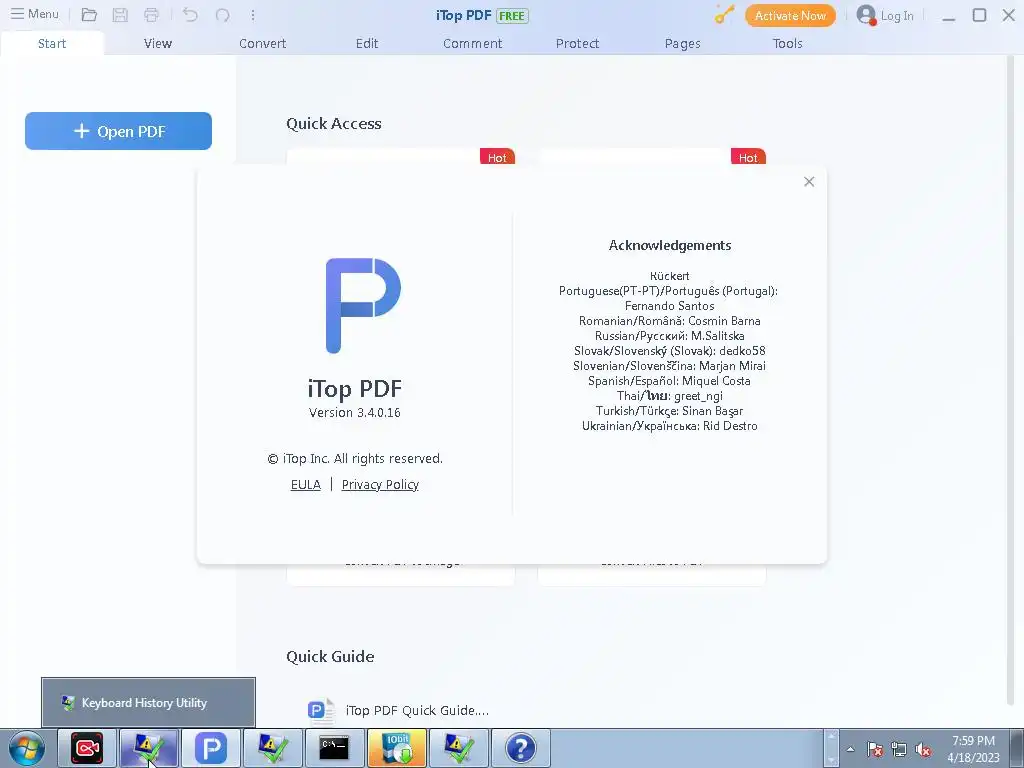The height and width of the screenshot is (768, 1024).
Task: Click the Action Center flag tray icon
Action: pos(875,750)
